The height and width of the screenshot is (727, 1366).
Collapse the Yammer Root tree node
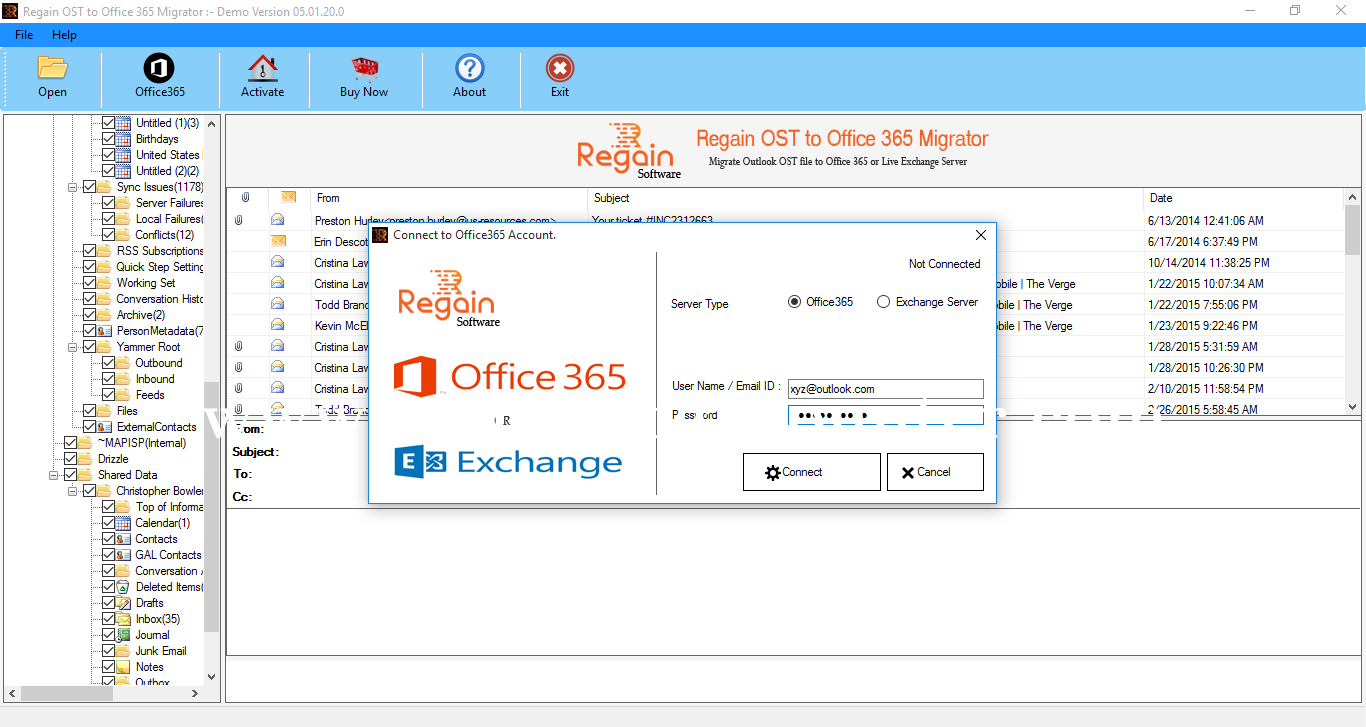(x=73, y=347)
